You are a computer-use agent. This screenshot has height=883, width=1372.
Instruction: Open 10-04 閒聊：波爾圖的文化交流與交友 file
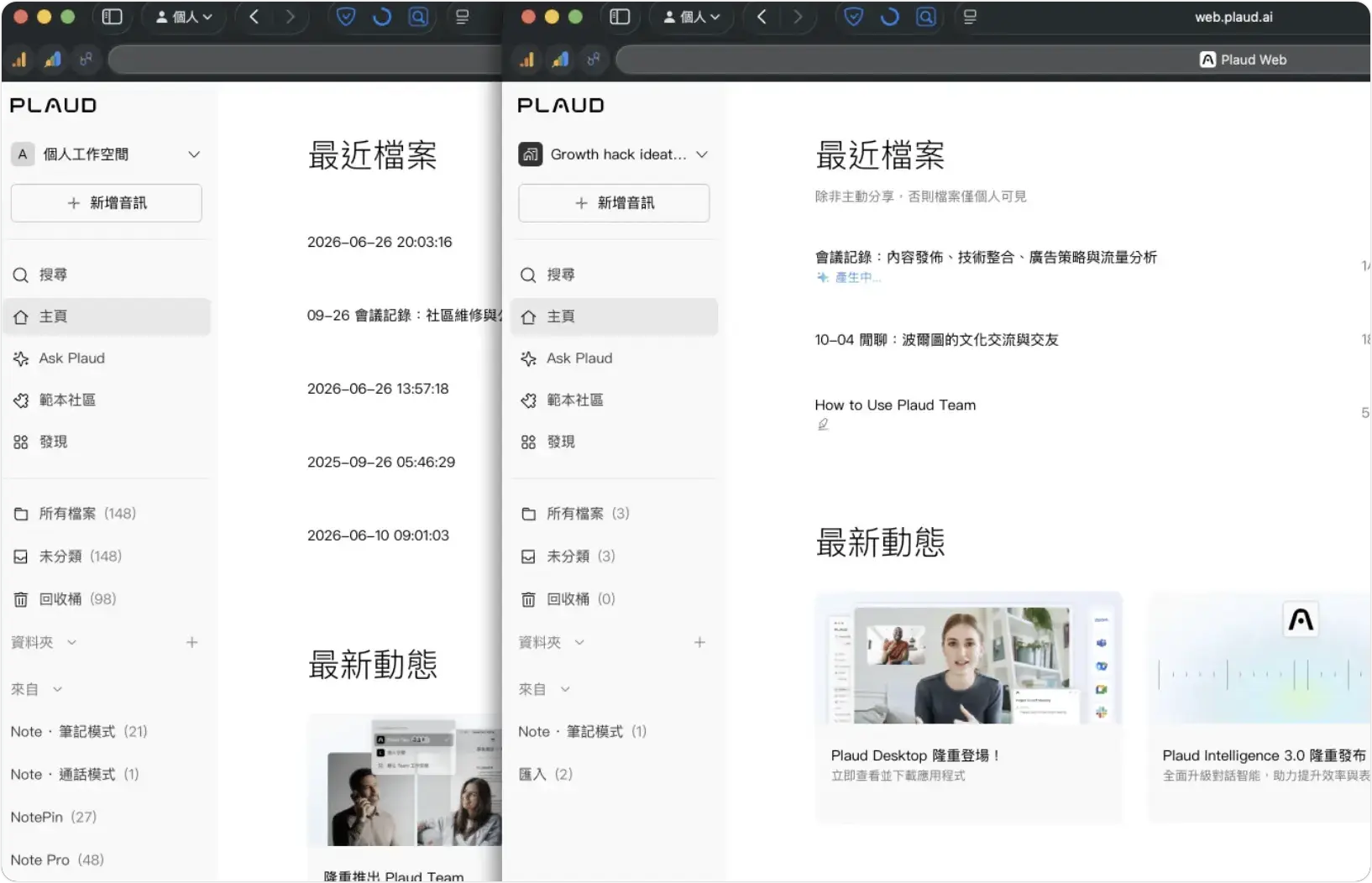coord(936,340)
